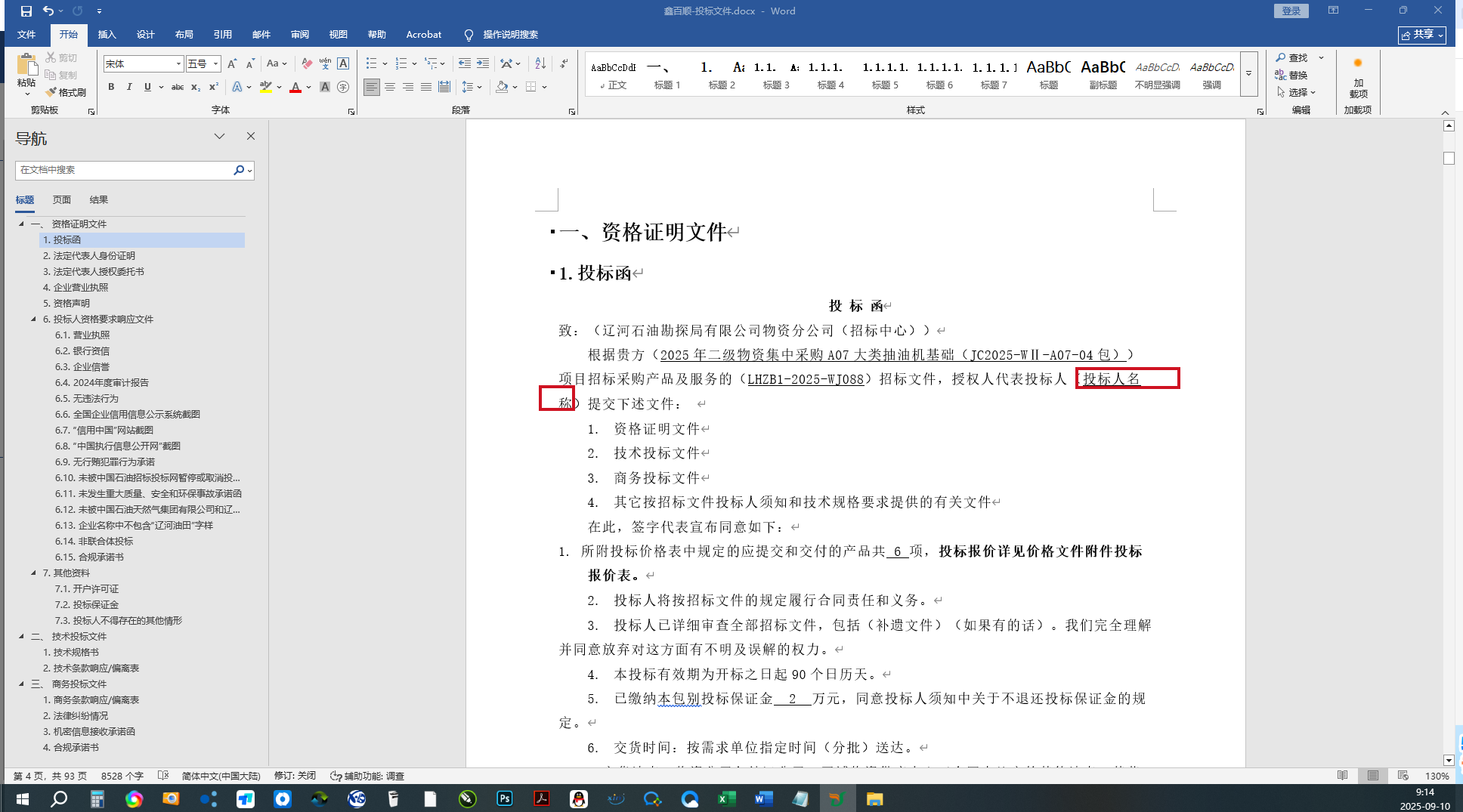Center-align the paragraph
Screen dimensions: 1463x812
[390, 87]
